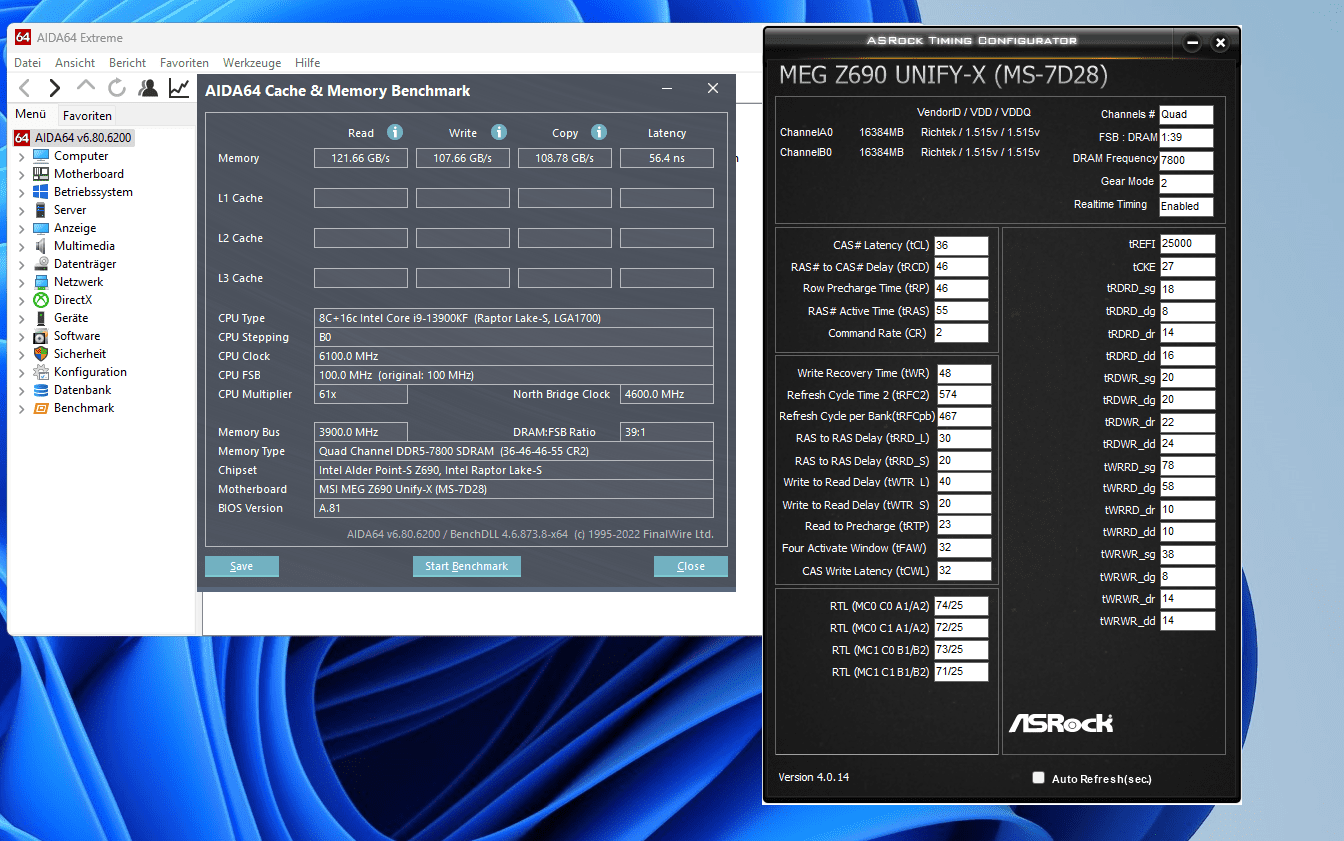Switch to the Menü sidebar tab
Image resolution: width=1344 pixels, height=841 pixels.
tap(31, 114)
